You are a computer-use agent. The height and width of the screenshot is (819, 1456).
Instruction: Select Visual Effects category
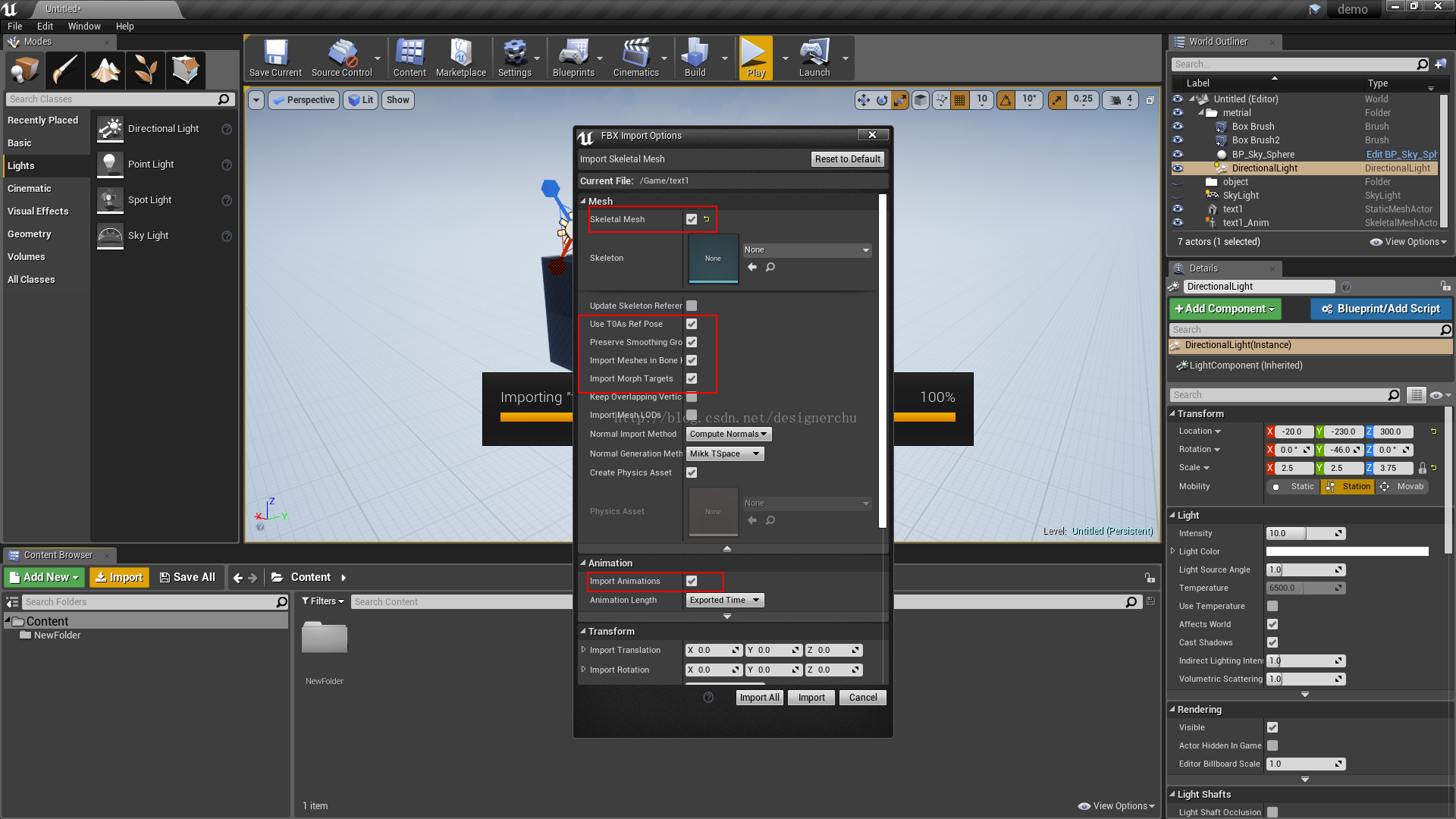point(46,212)
